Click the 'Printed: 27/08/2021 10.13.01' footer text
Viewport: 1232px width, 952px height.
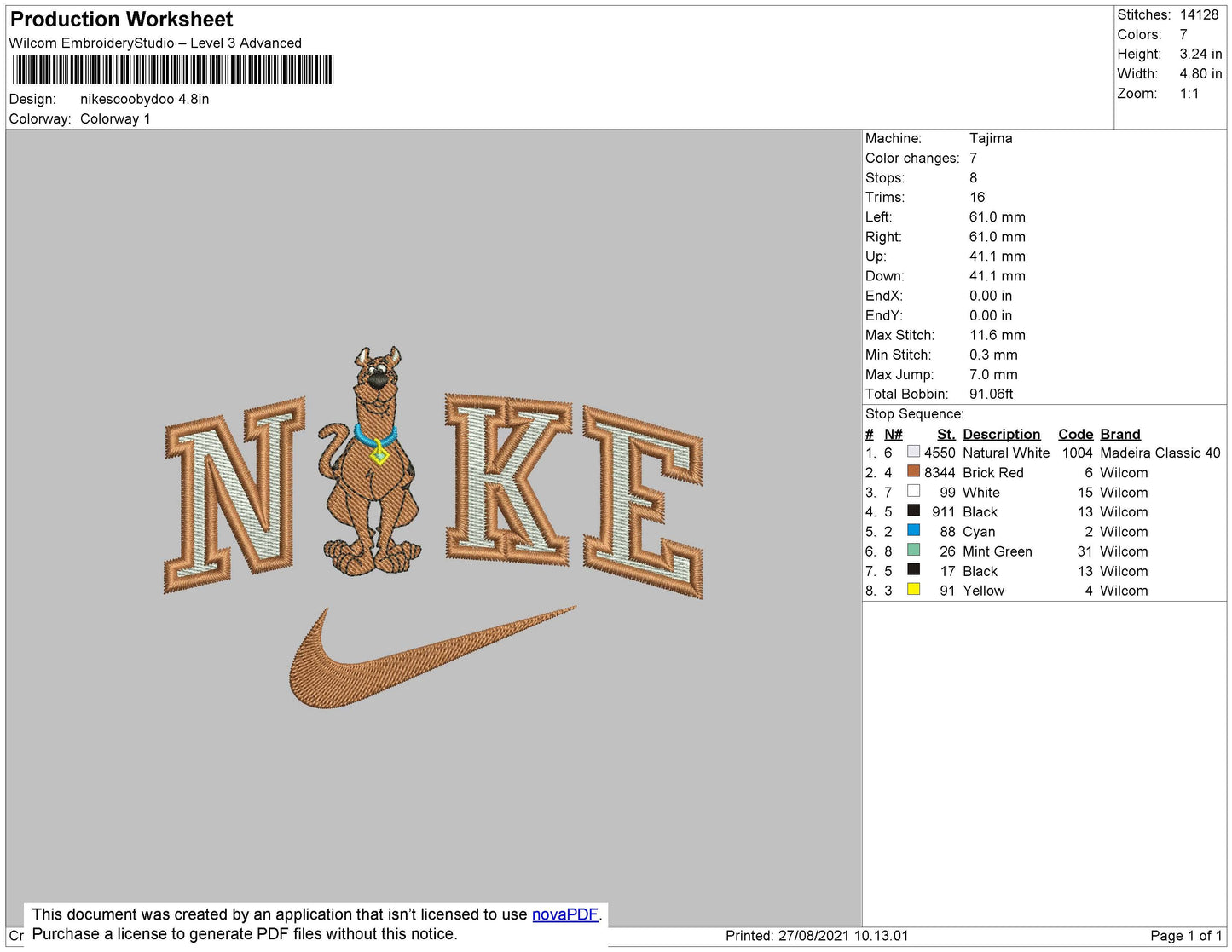[x=817, y=935]
